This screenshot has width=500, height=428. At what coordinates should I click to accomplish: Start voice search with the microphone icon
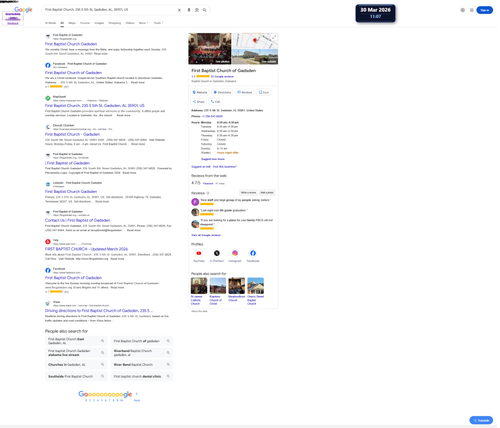pos(189,10)
